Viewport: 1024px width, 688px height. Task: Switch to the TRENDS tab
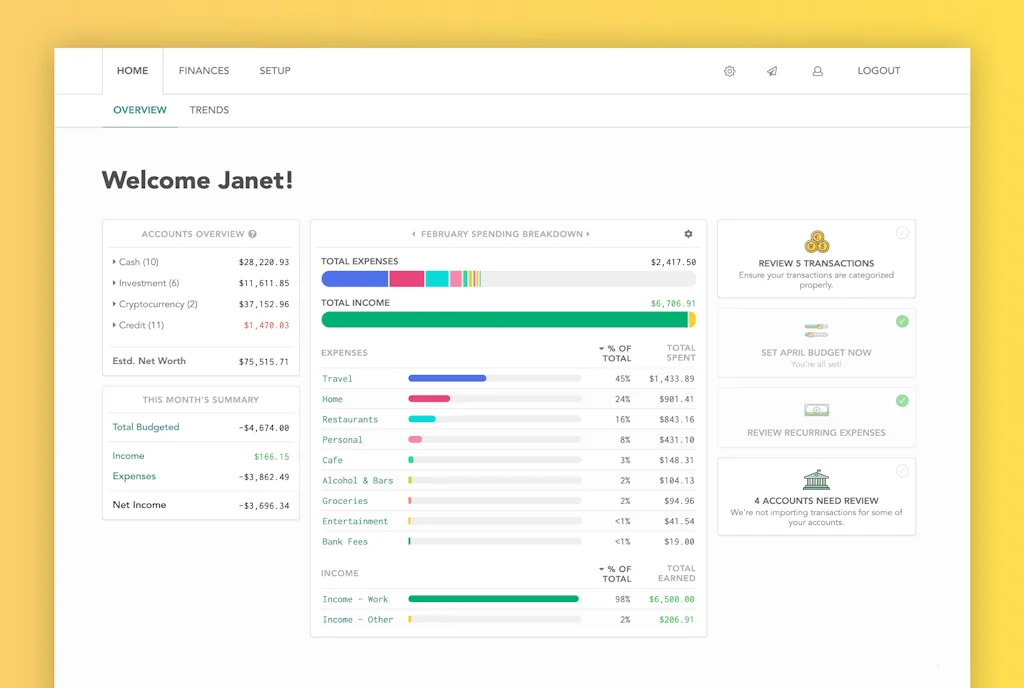209,110
